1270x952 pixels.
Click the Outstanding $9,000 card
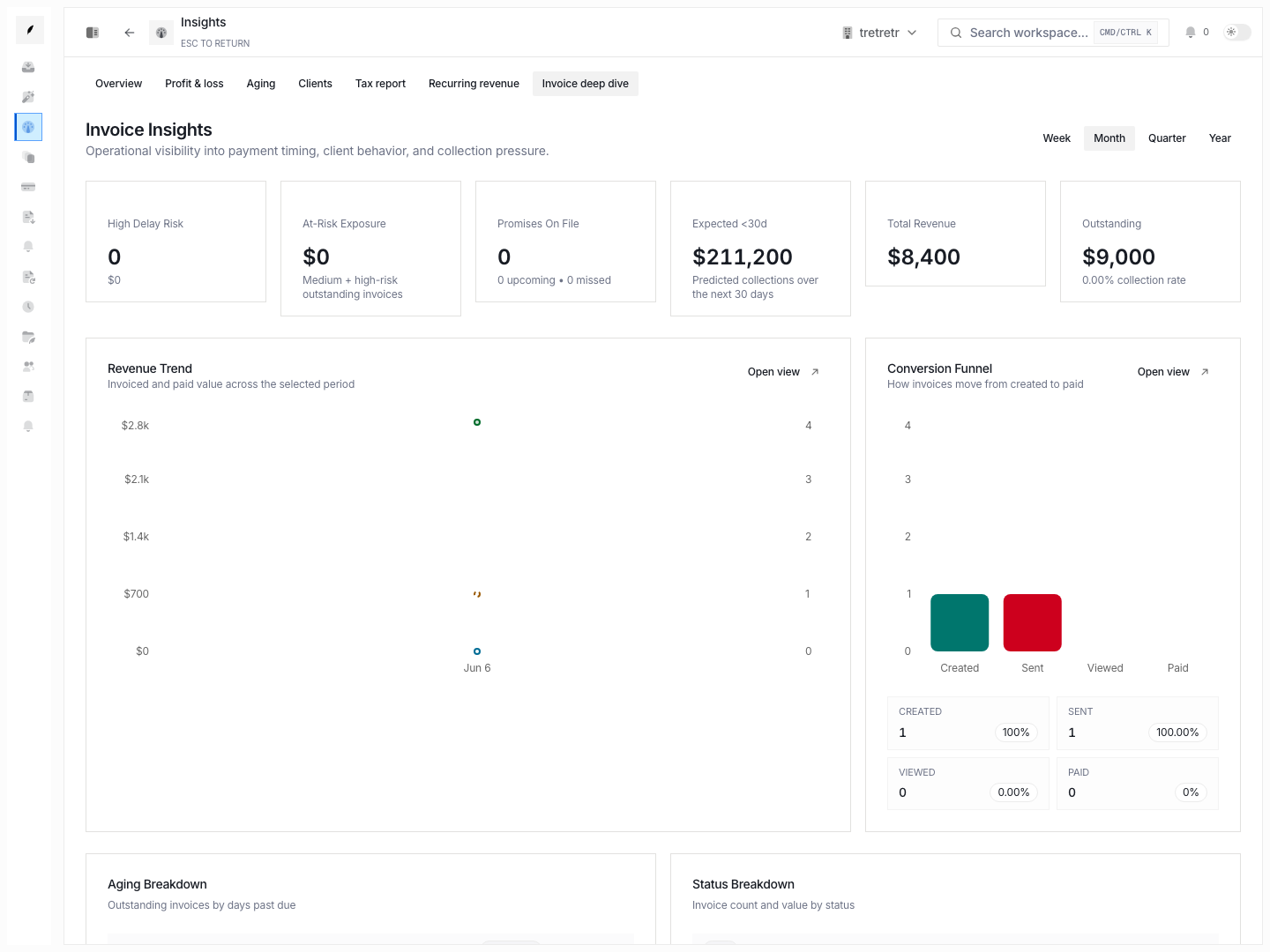click(1150, 242)
